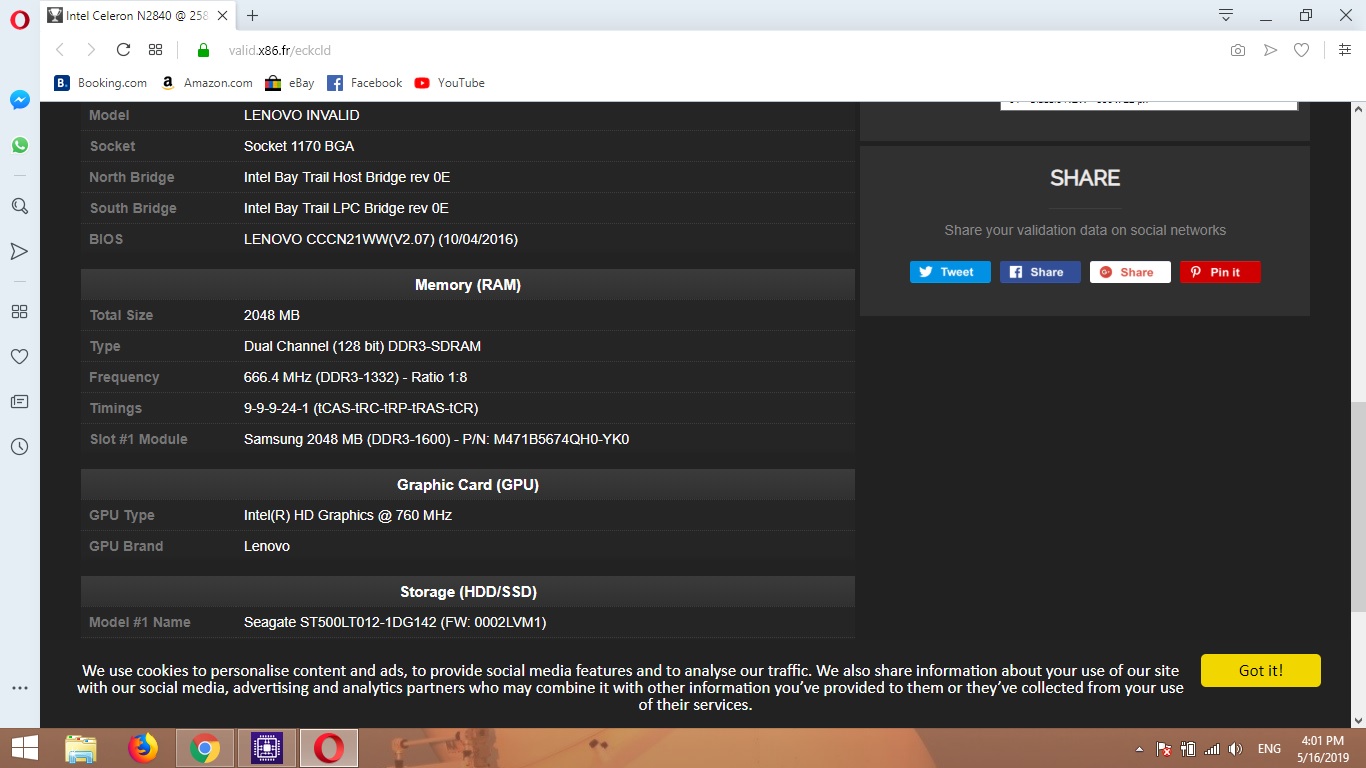Go back to the previous page
Viewport: 1366px width, 768px height.
[x=60, y=50]
